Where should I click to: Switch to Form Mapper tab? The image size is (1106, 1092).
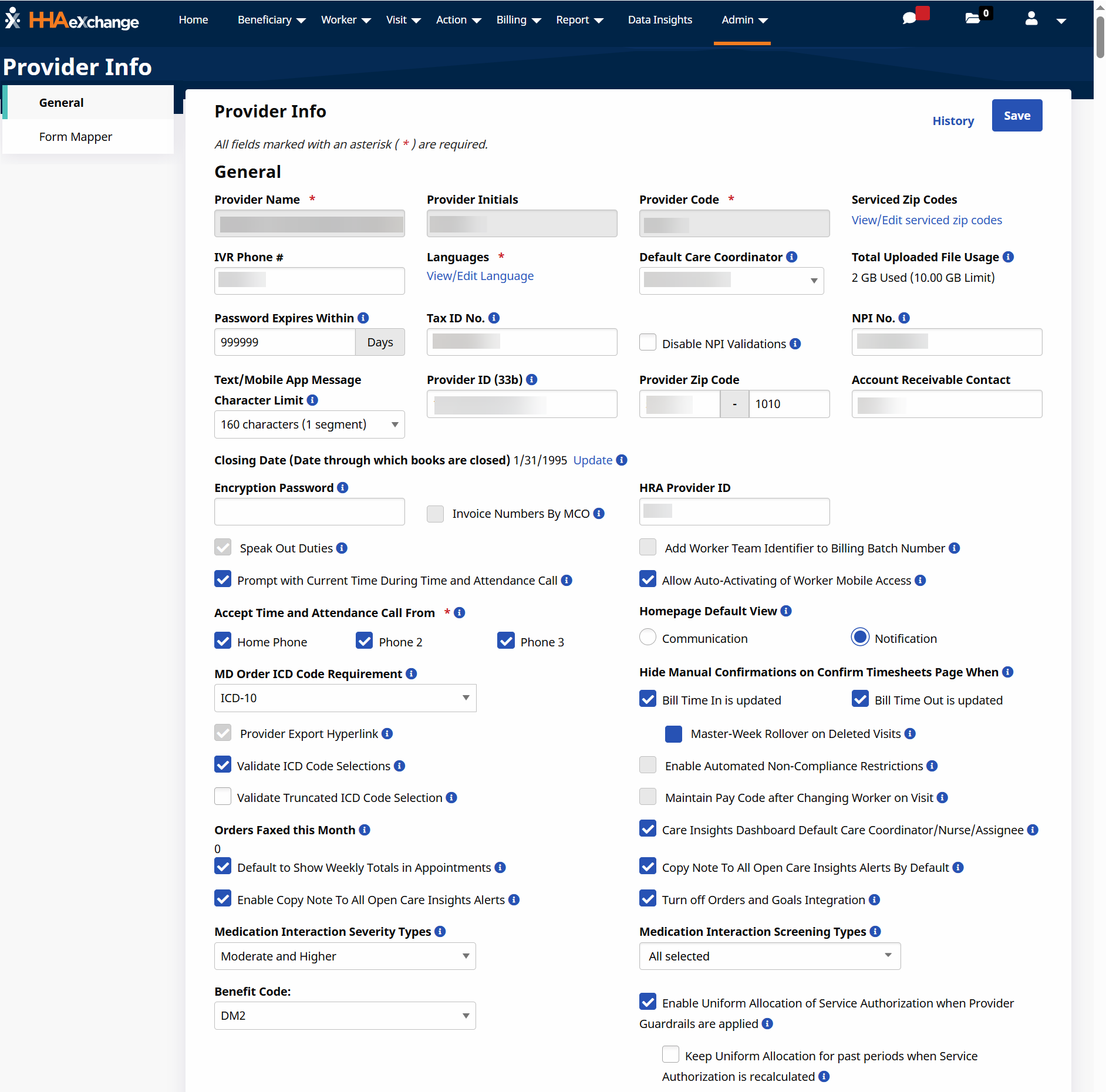click(x=76, y=137)
